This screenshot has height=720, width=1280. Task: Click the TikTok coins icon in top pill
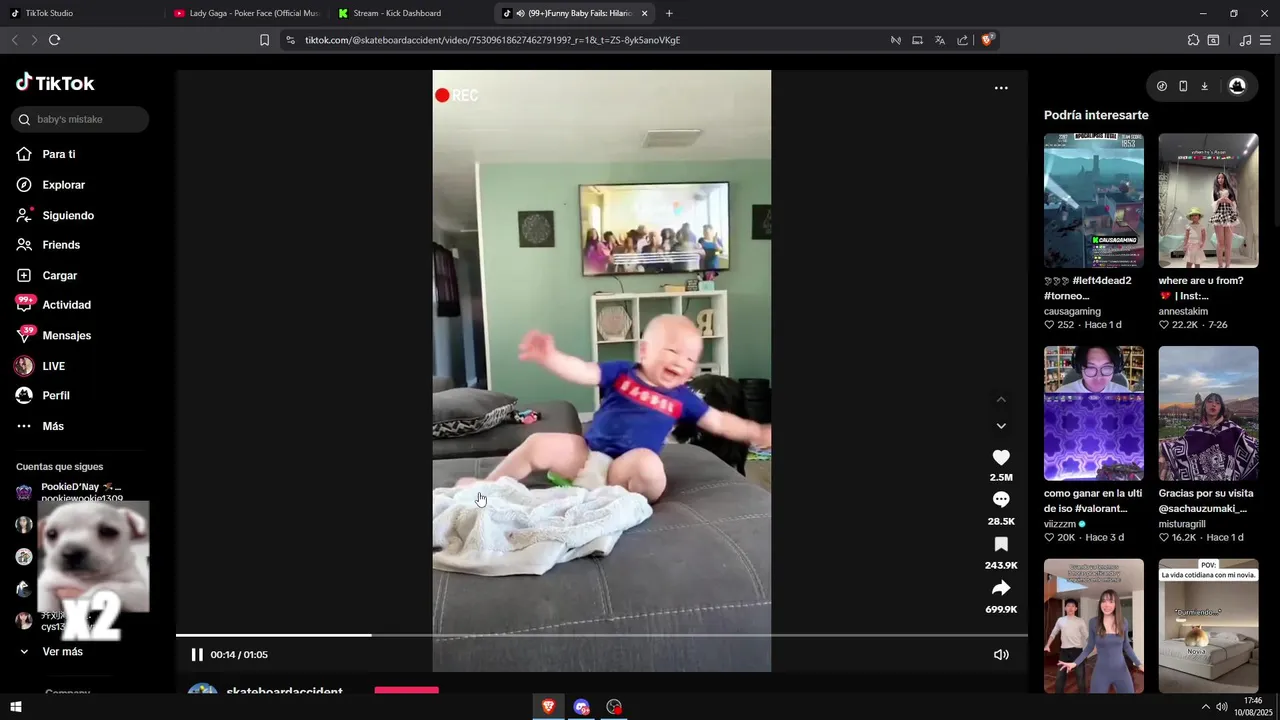1162,86
